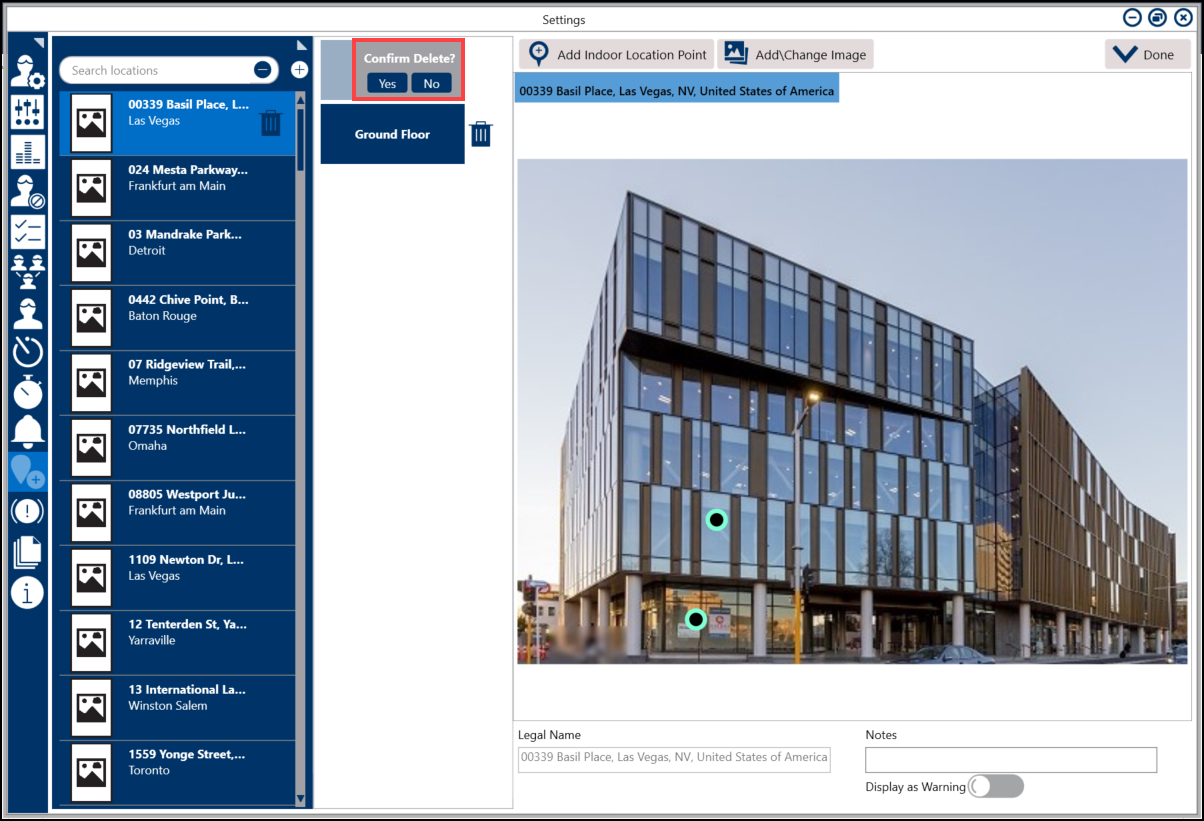This screenshot has width=1204, height=821.
Task: Select the Ground Floor tab
Action: tap(392, 134)
